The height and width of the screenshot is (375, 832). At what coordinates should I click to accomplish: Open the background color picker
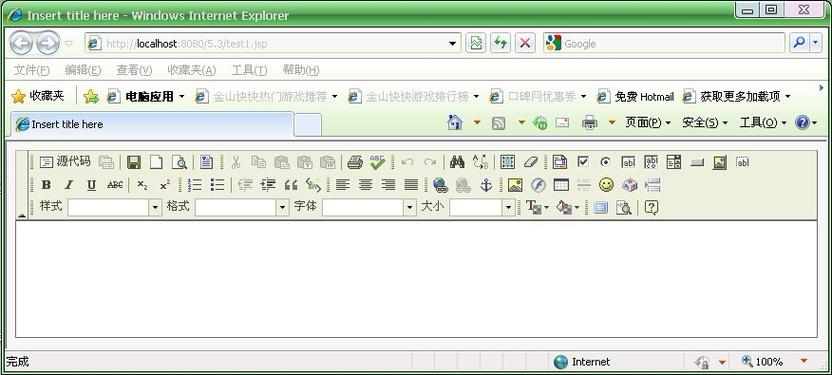pyautogui.click(x=568, y=207)
